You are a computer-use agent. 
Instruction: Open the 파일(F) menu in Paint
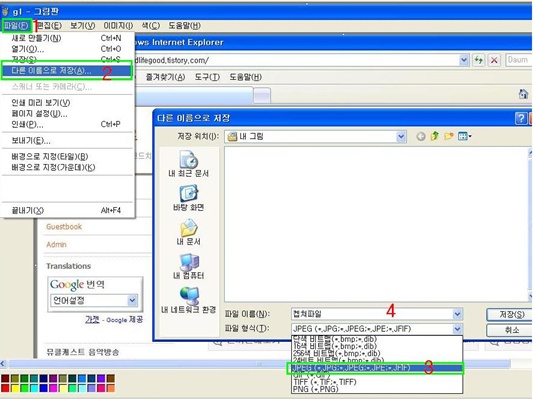16,25
